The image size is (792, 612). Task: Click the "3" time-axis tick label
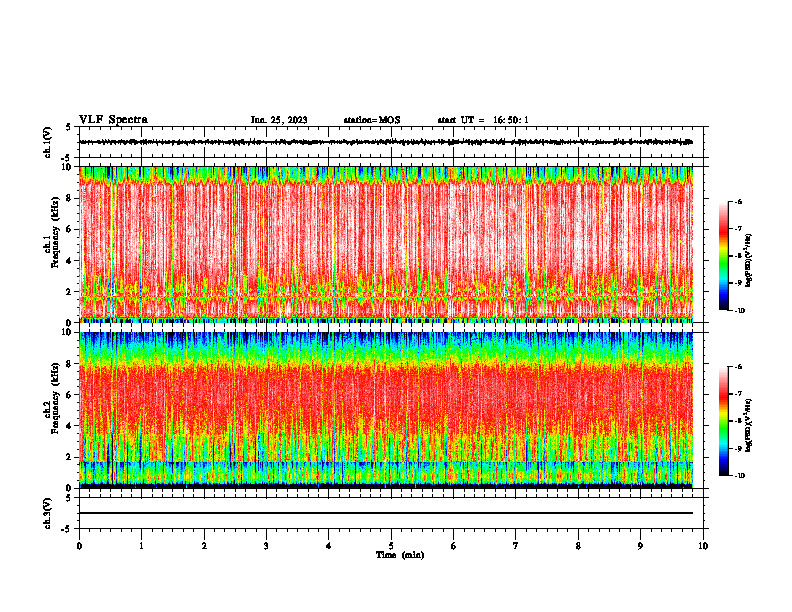pos(266,546)
